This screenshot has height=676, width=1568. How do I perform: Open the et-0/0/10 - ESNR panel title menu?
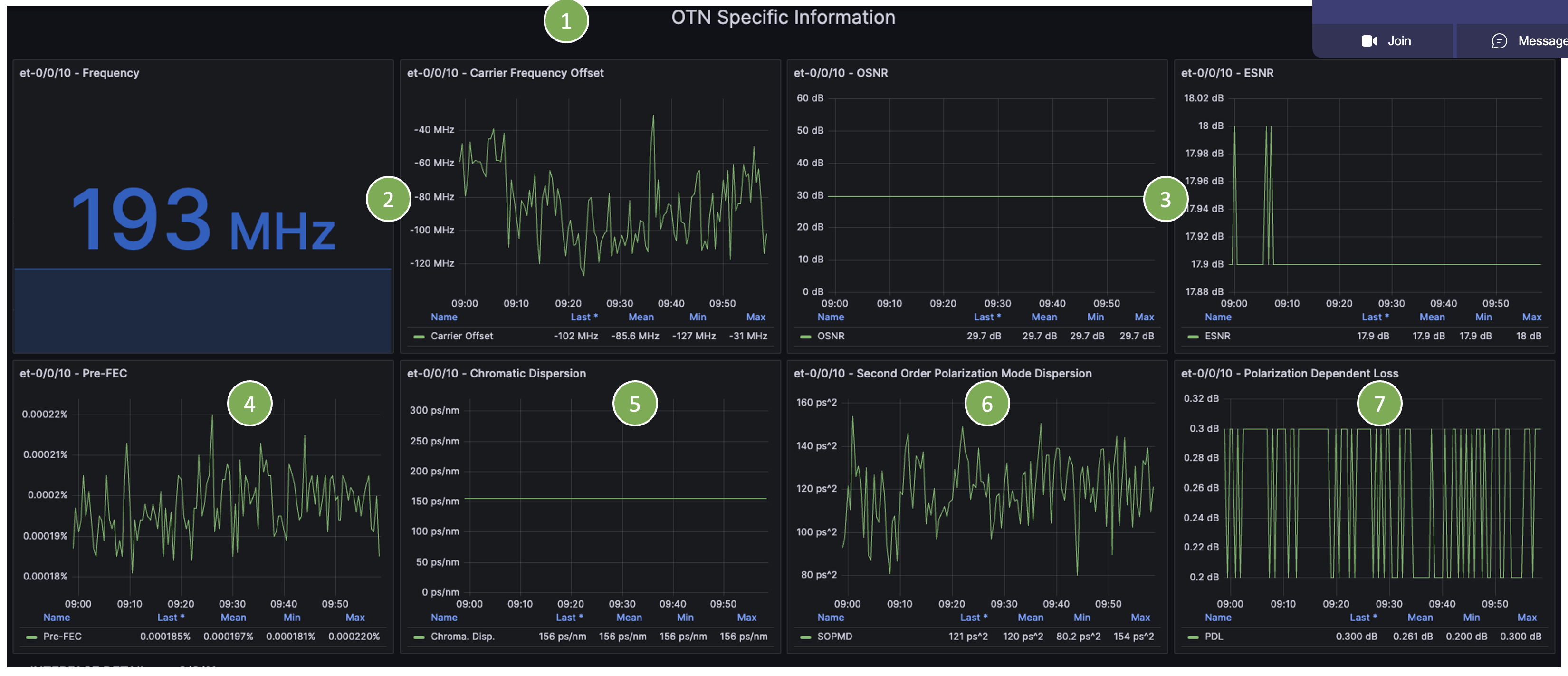pos(1226,73)
